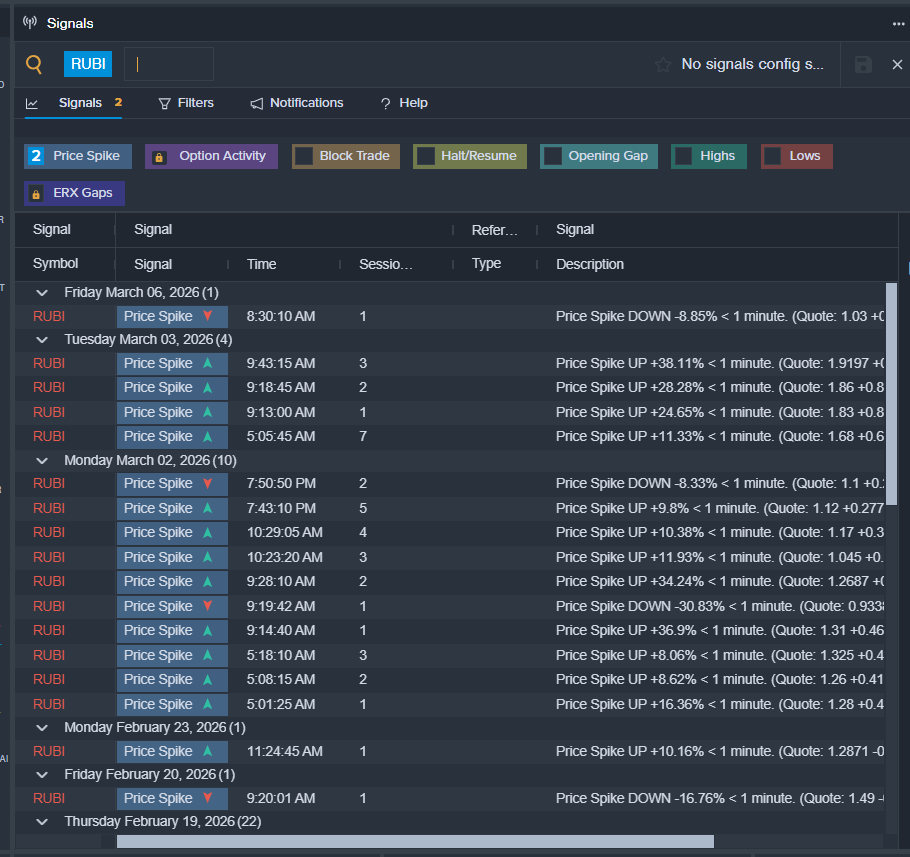Click the RUBI symbol tag button
Screen dimensions: 910x857
(x=88, y=64)
